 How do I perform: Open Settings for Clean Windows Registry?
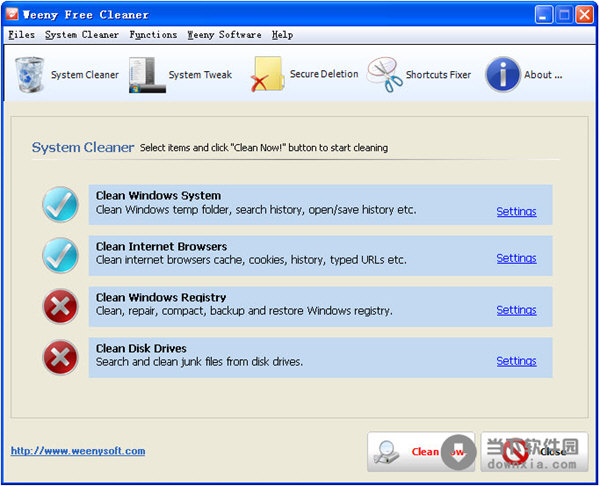pyautogui.click(x=516, y=310)
